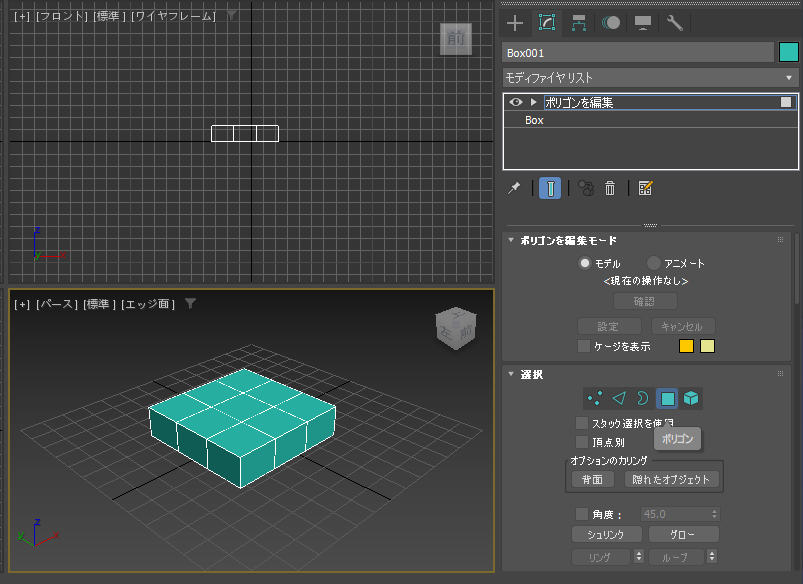
Task: Click the filter icon in front viewport
Action: tap(231, 16)
